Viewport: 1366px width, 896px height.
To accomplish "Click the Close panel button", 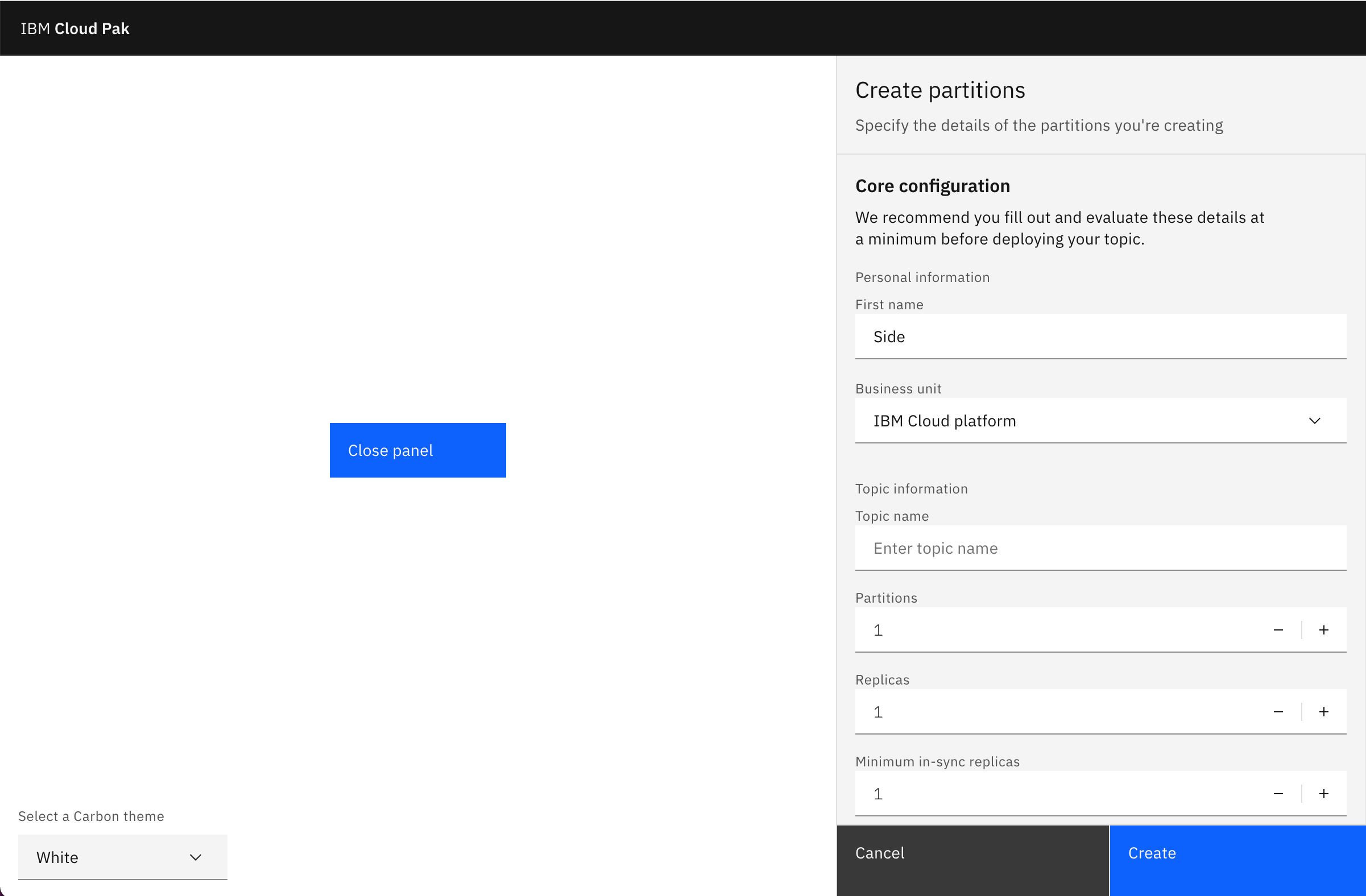I will point(417,450).
